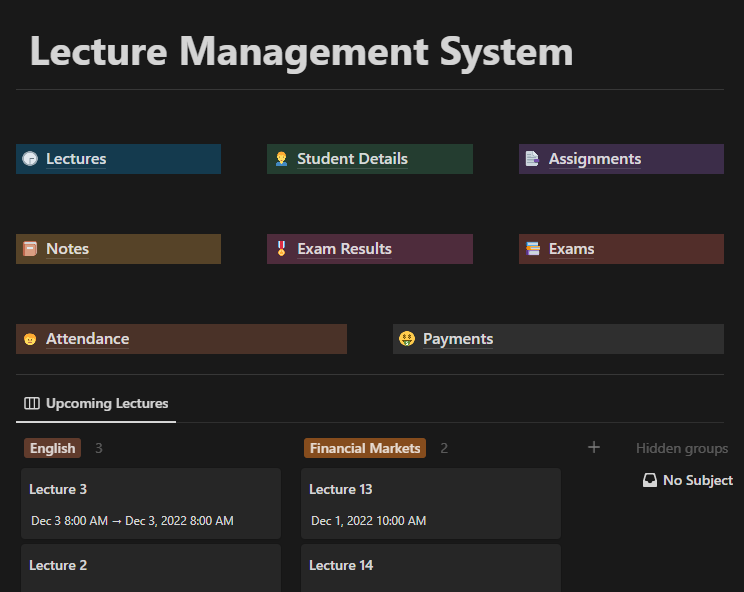Select the Financial Markets group tag

click(365, 448)
